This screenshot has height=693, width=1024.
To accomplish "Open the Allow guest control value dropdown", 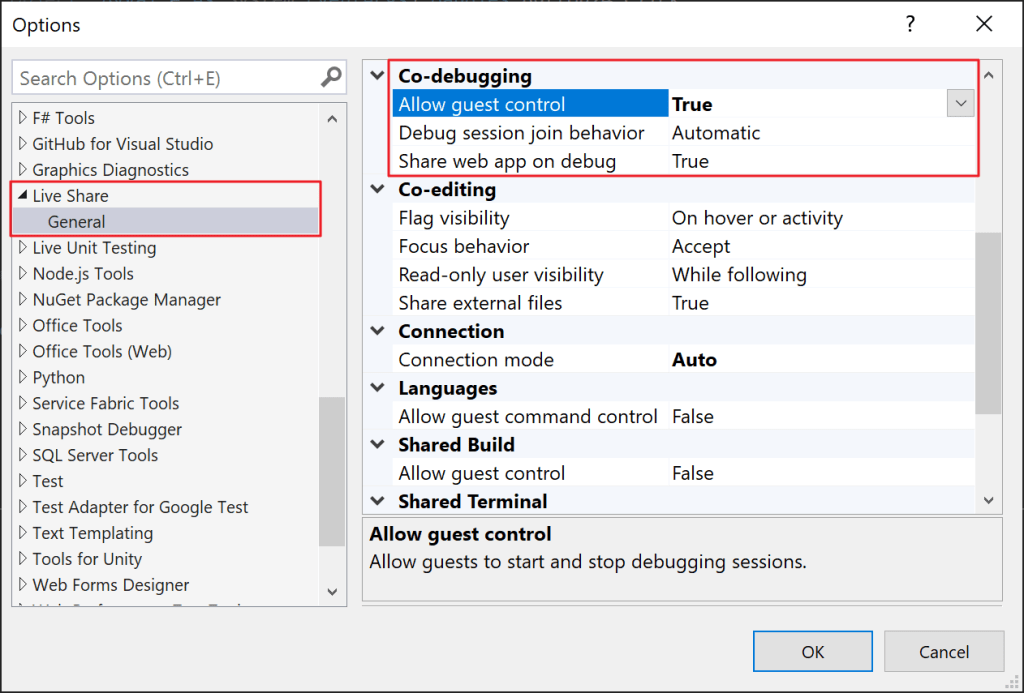I will tap(959, 103).
